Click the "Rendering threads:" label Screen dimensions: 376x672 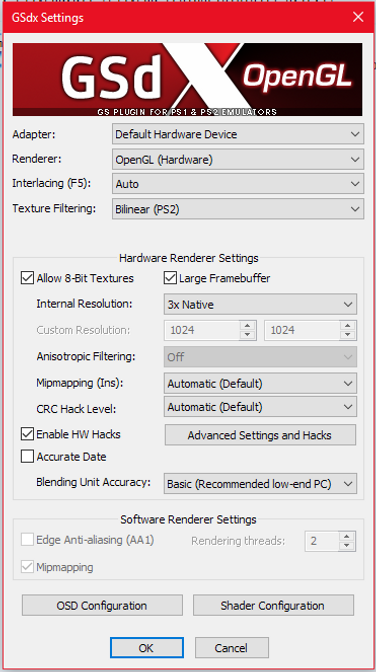pyautogui.click(x=238, y=541)
